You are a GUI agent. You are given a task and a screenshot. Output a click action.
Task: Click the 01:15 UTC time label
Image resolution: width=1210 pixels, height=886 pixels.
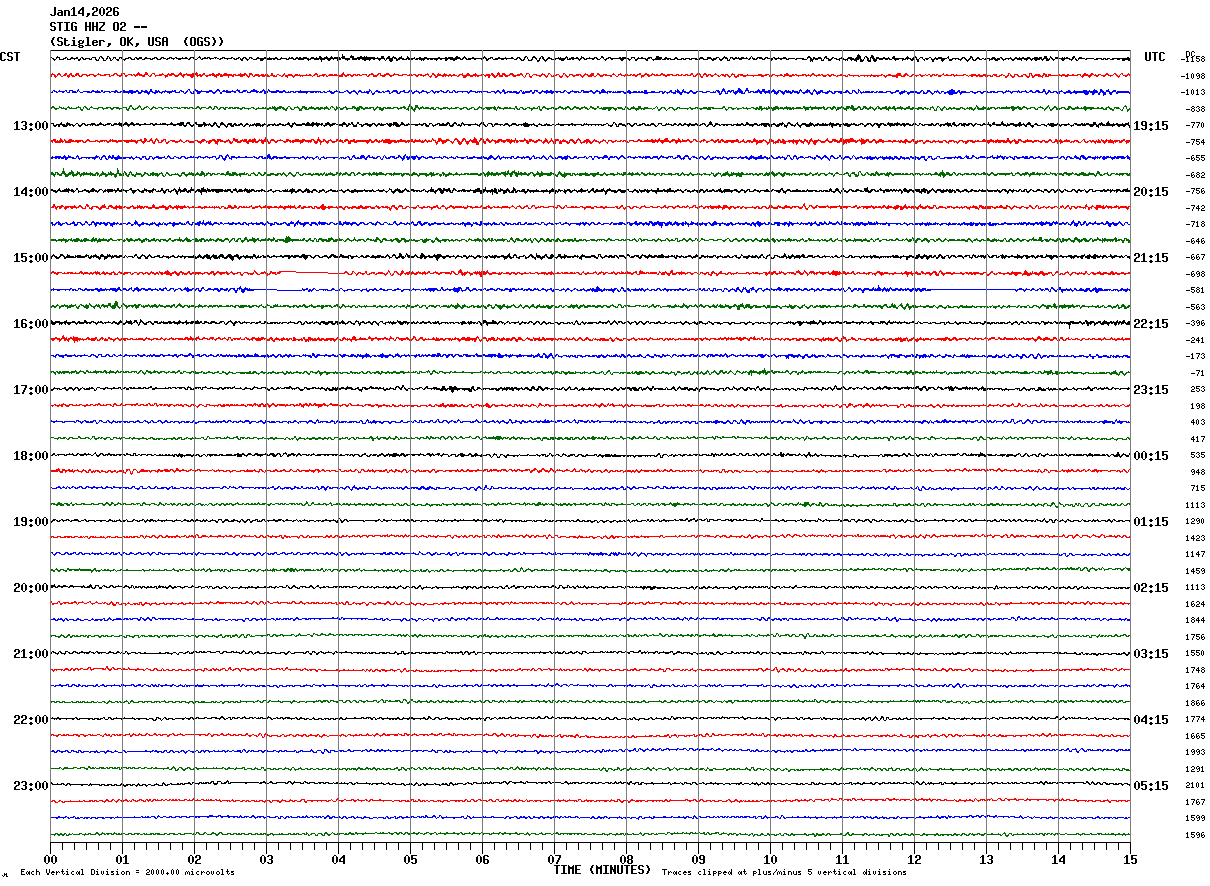[x=1150, y=522]
